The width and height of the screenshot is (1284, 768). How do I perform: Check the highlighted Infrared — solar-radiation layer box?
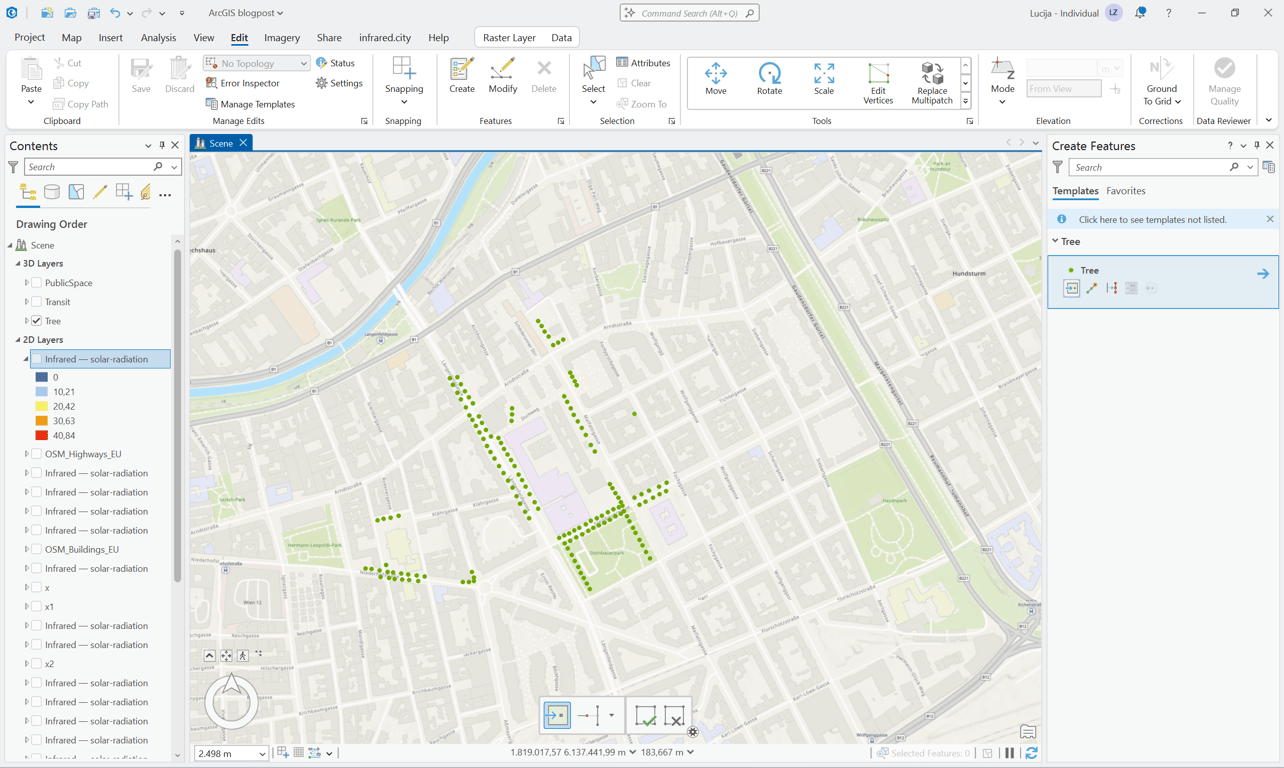pos(37,359)
